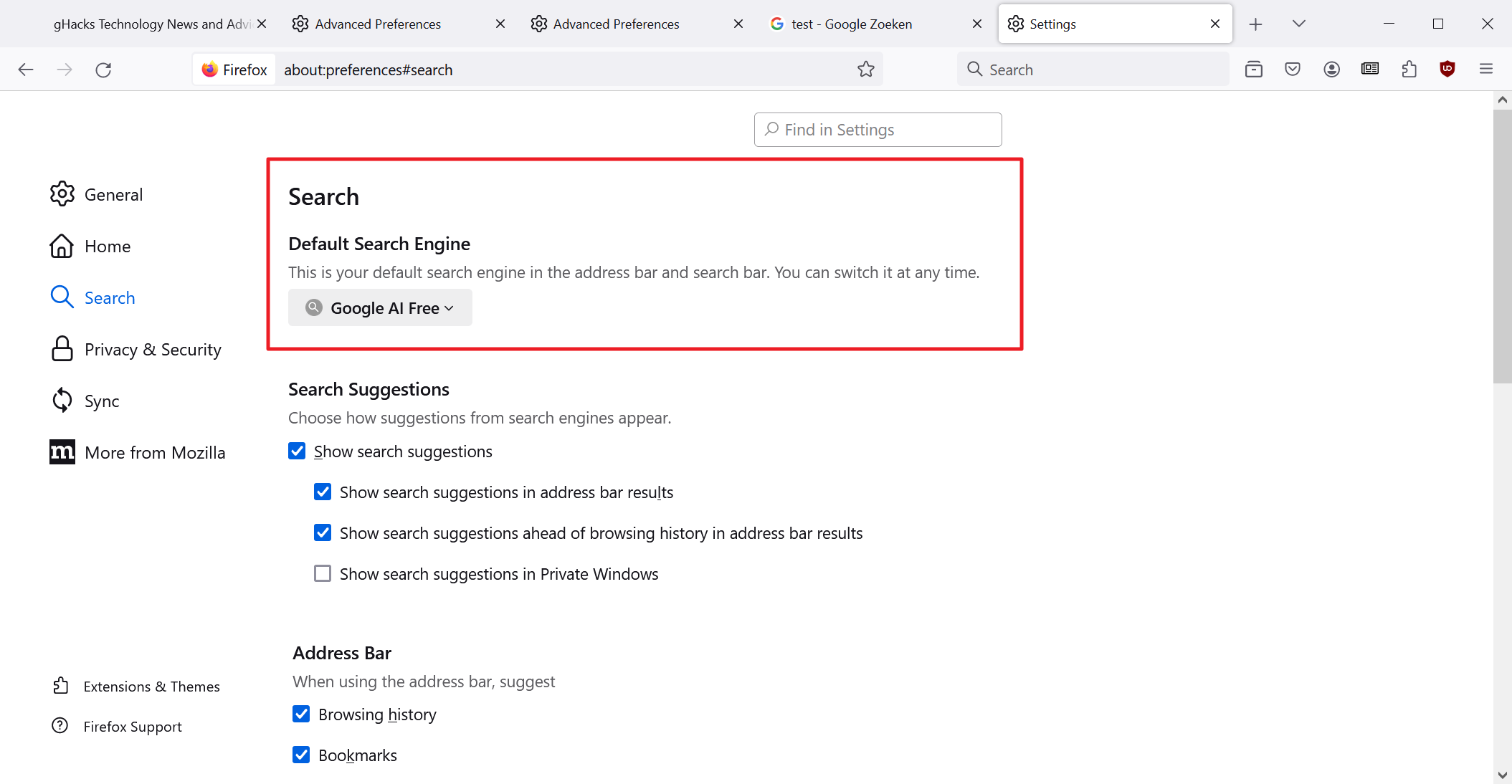This screenshot has height=784, width=1512.
Task: Open the Firefox View archive icon
Action: [x=1253, y=70]
